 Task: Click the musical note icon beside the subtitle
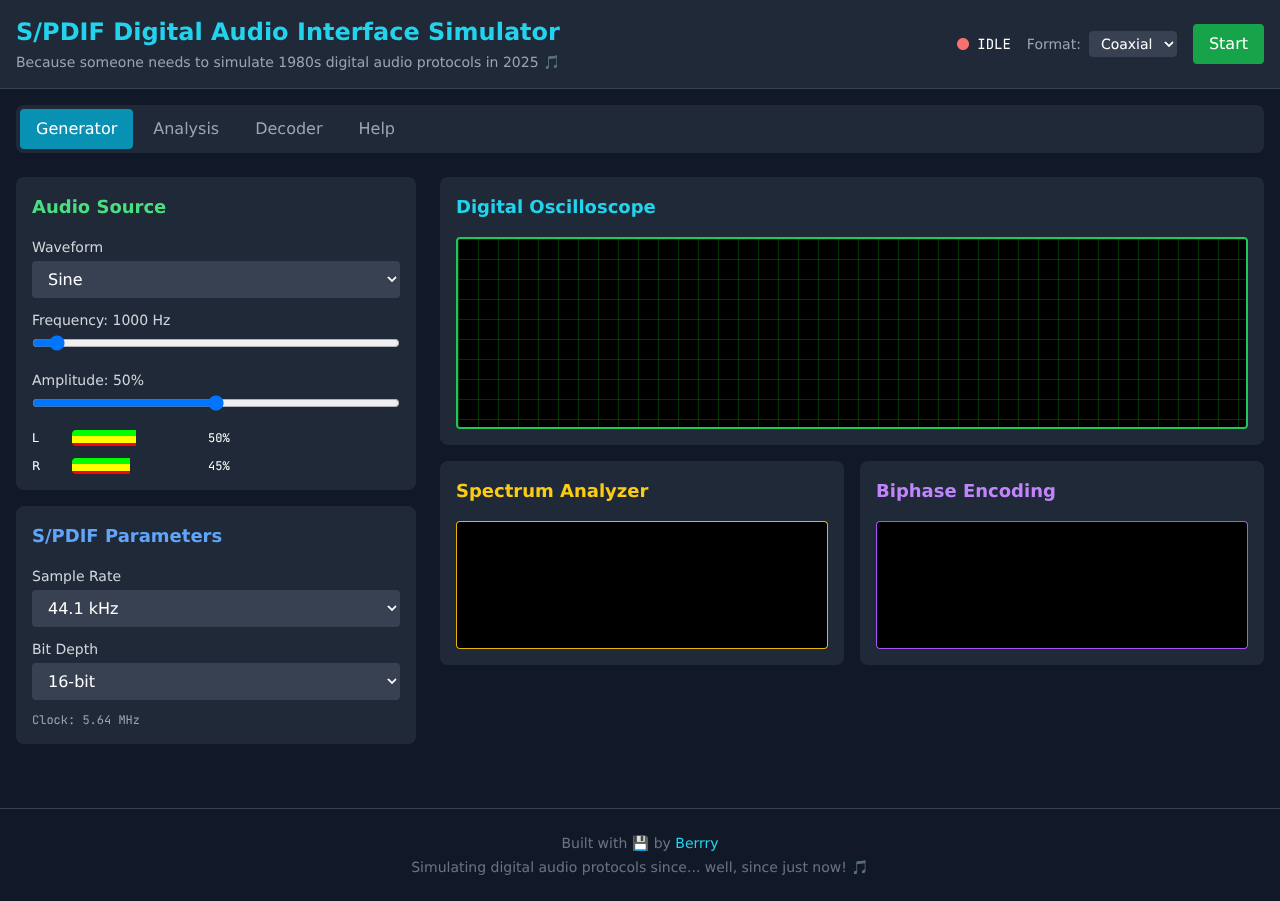pos(551,62)
